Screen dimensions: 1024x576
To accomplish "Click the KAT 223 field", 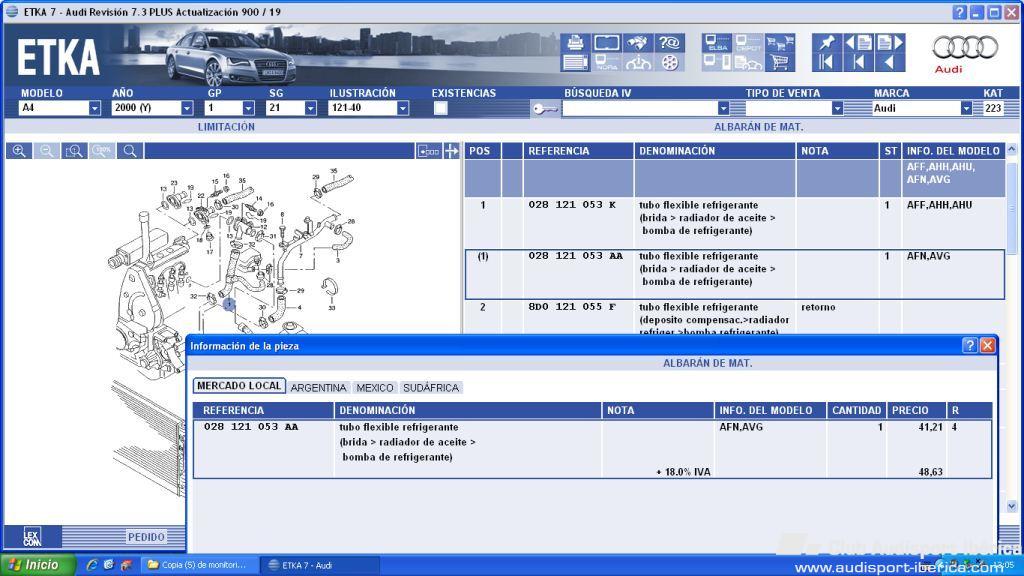I will click(x=993, y=108).
